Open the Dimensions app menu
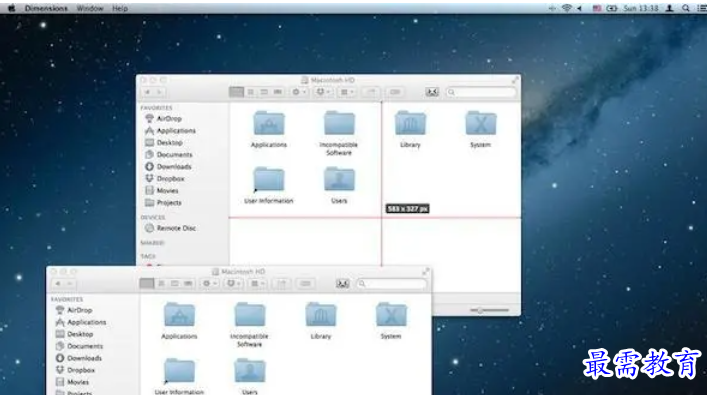The image size is (707, 395). pyautogui.click(x=46, y=8)
